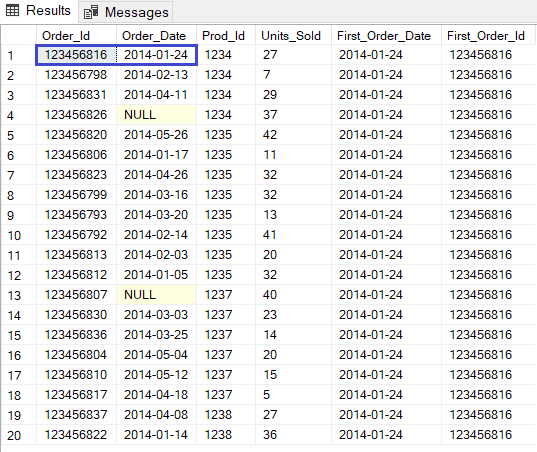Click Order_Id cell 123456813

pos(76,255)
